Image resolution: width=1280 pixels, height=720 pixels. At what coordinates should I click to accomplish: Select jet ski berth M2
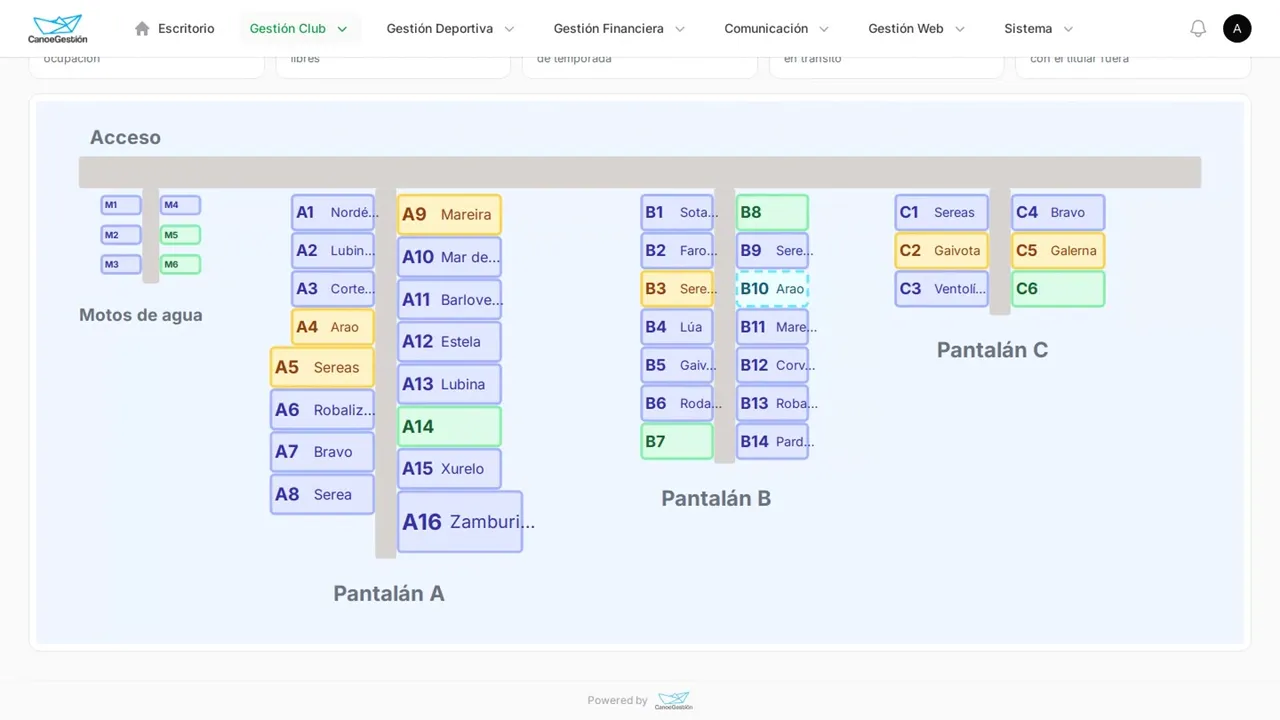point(121,235)
